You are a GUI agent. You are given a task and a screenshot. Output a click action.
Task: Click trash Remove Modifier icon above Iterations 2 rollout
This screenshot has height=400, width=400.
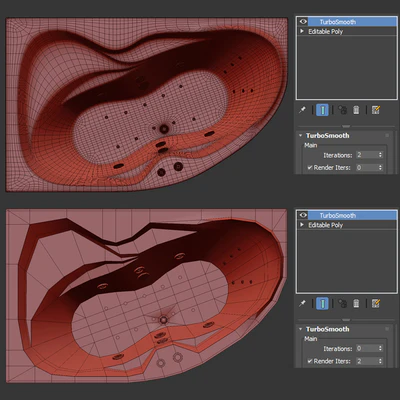[356, 110]
